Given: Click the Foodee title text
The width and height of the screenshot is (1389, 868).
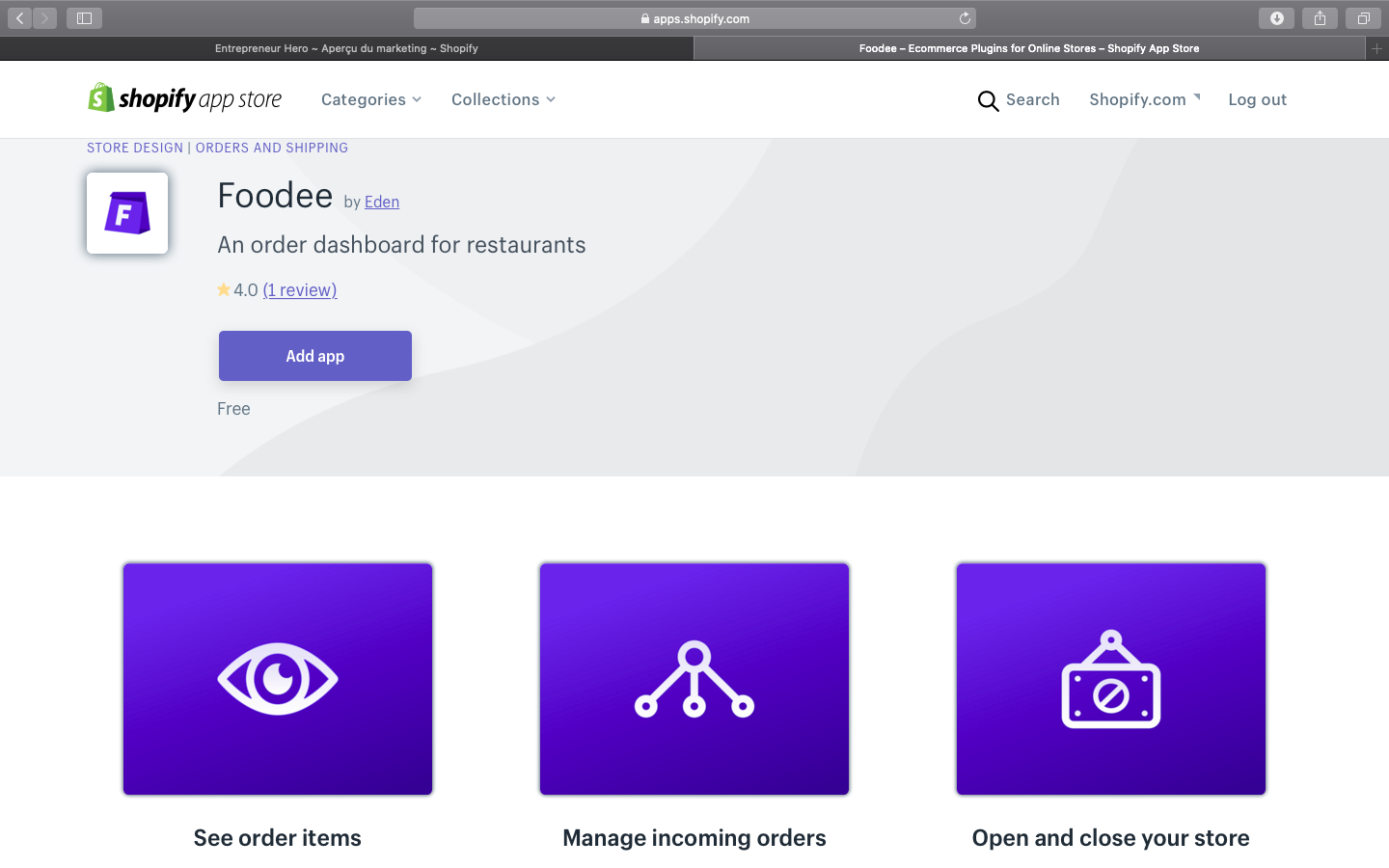Looking at the screenshot, I should (275, 196).
